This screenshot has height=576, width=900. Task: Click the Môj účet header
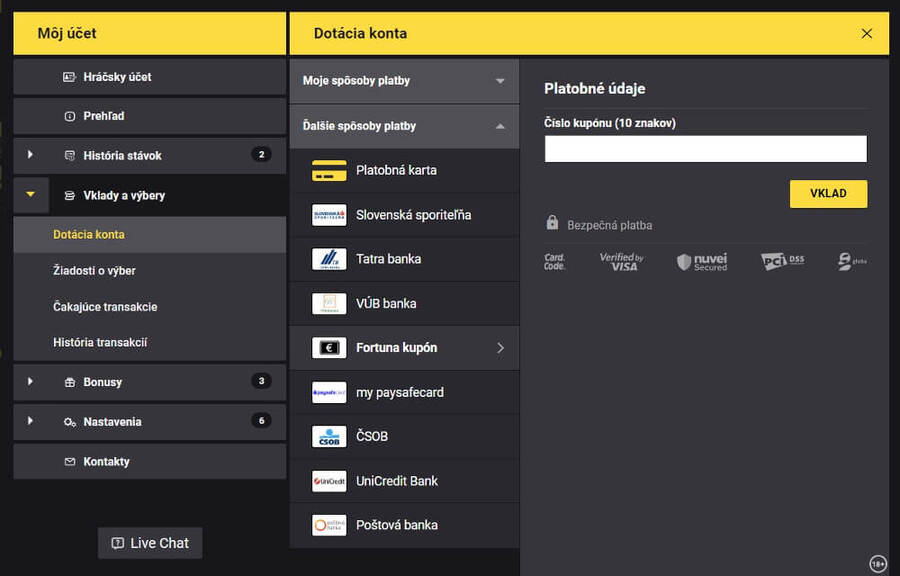coord(149,34)
